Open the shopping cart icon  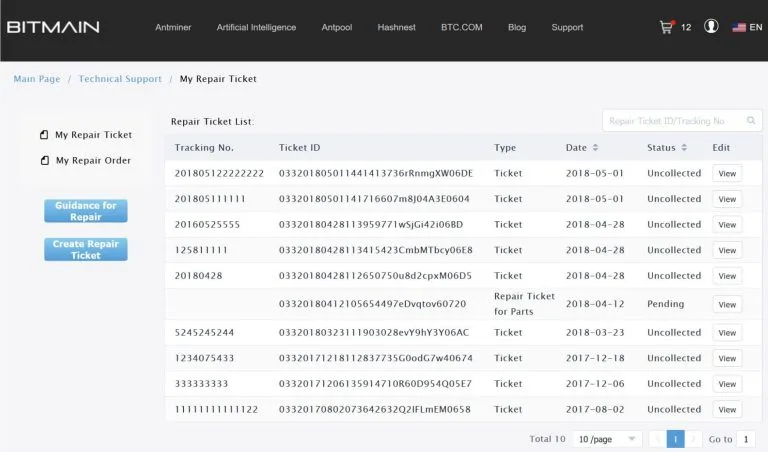(x=666, y=27)
